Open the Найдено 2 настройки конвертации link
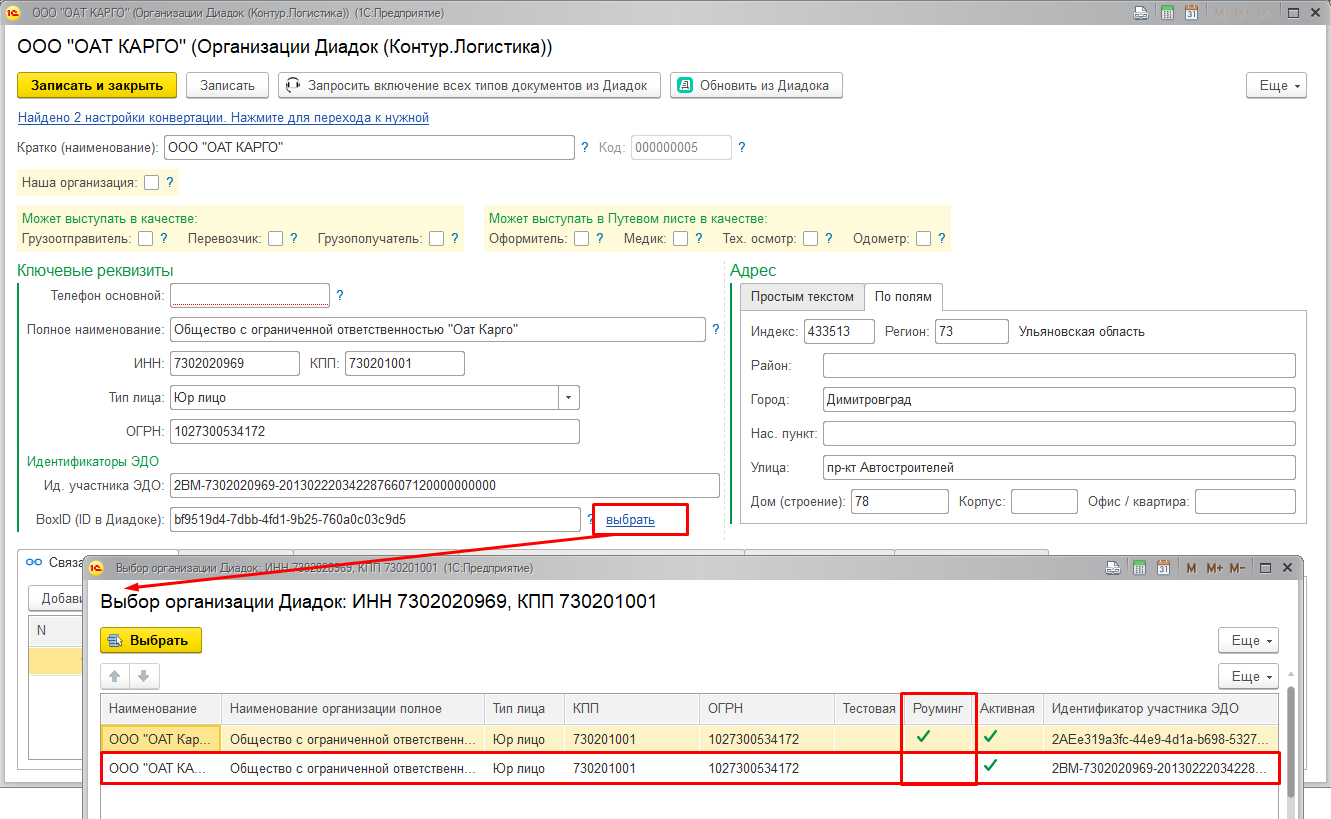 coord(223,118)
